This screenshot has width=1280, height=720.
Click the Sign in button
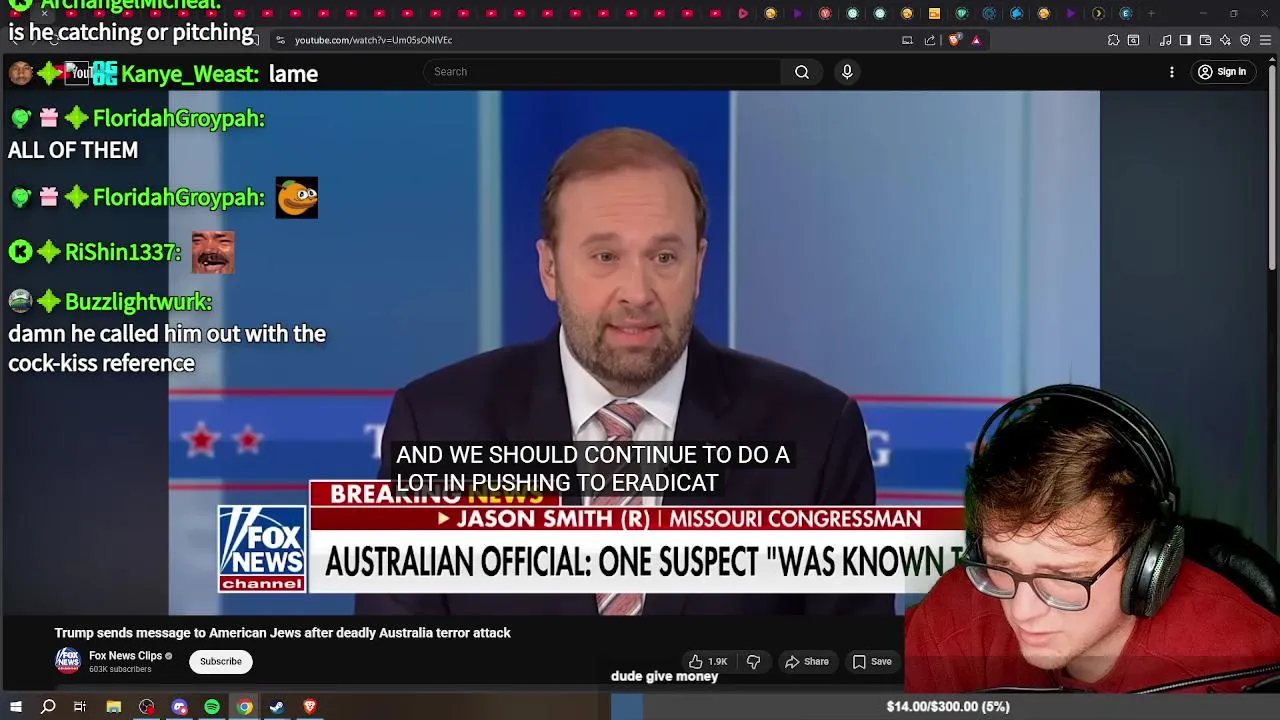click(x=1222, y=72)
